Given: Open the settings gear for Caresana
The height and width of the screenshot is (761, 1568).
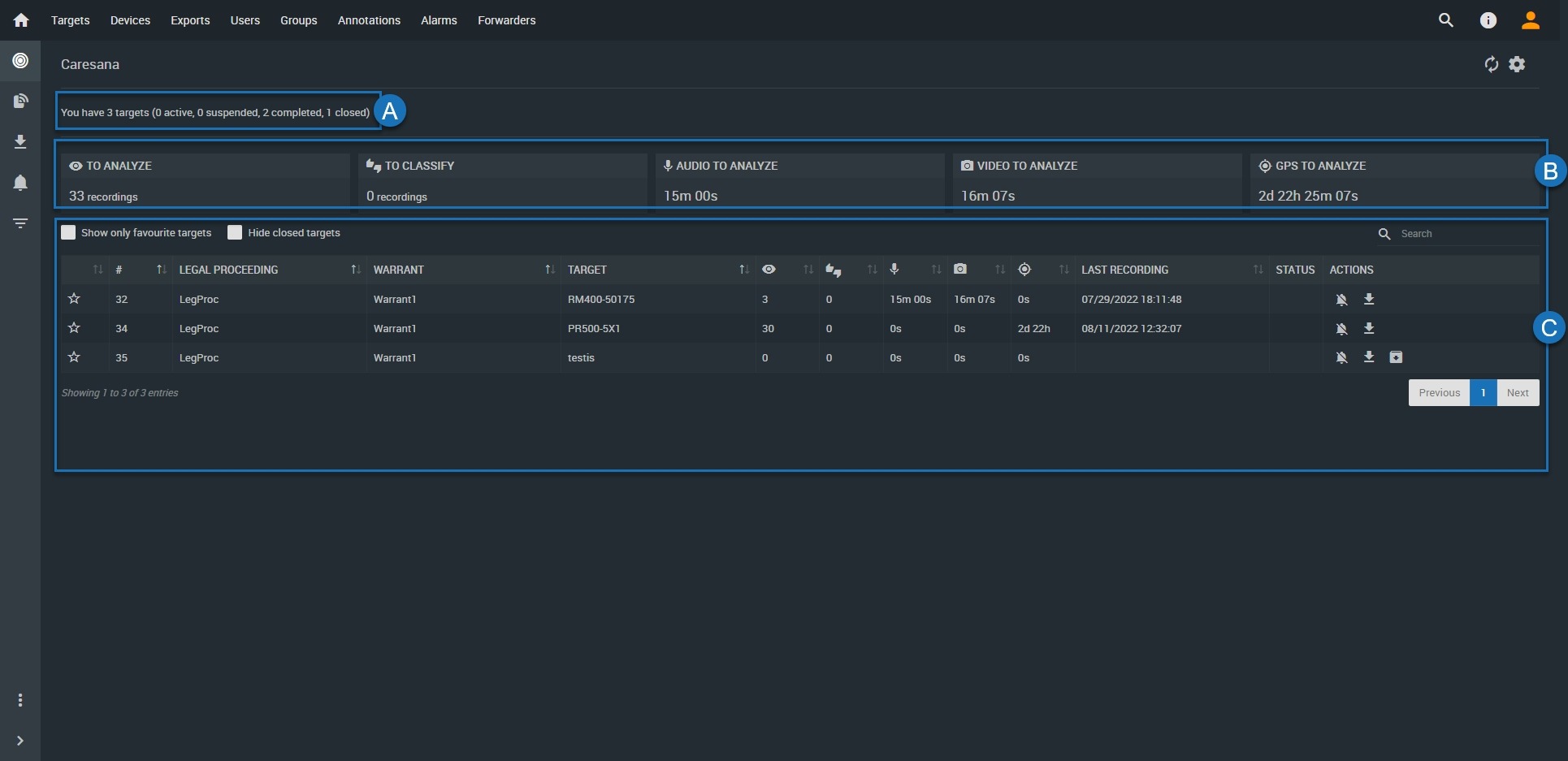Looking at the screenshot, I should coord(1517,64).
